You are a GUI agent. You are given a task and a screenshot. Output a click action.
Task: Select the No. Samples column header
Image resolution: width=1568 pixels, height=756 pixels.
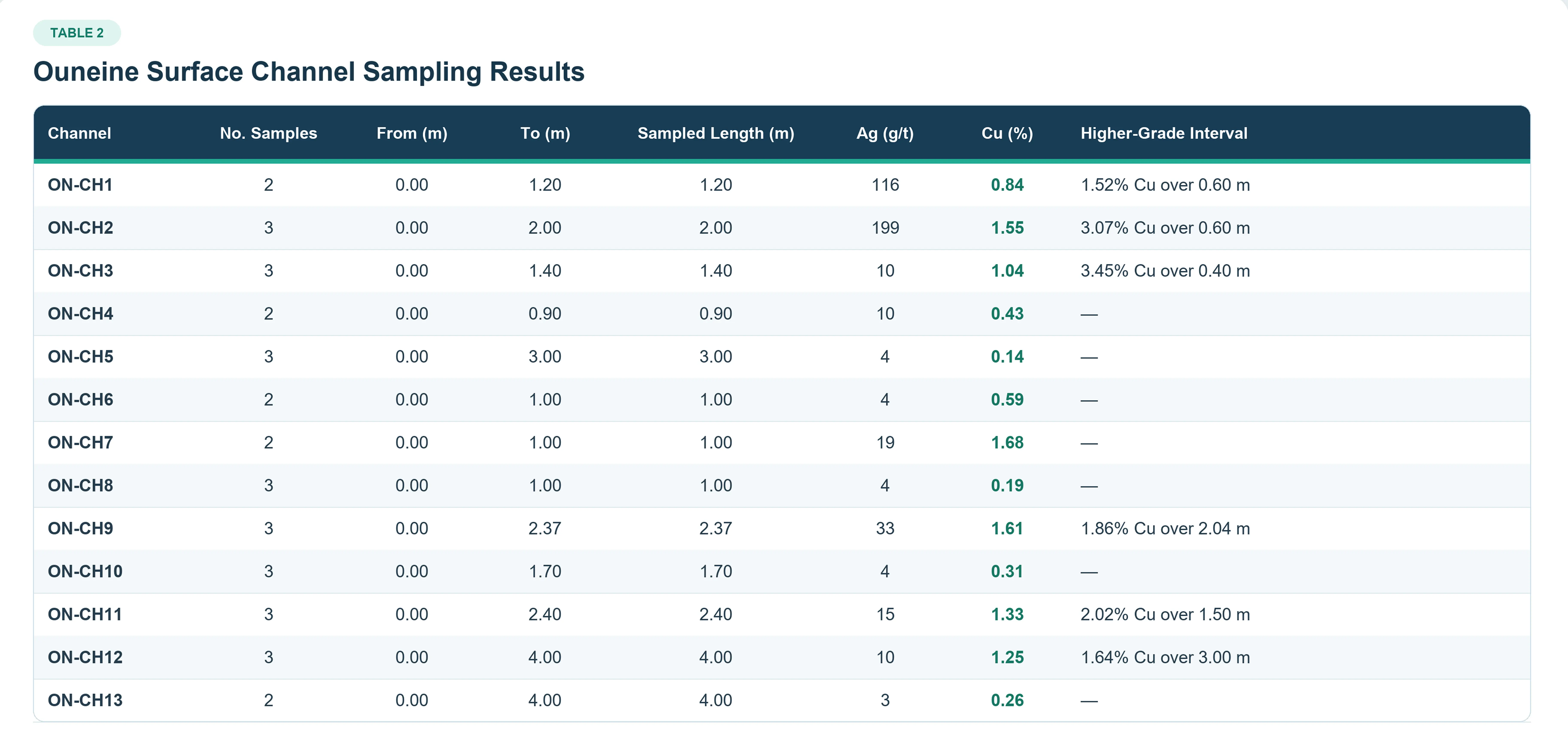268,133
